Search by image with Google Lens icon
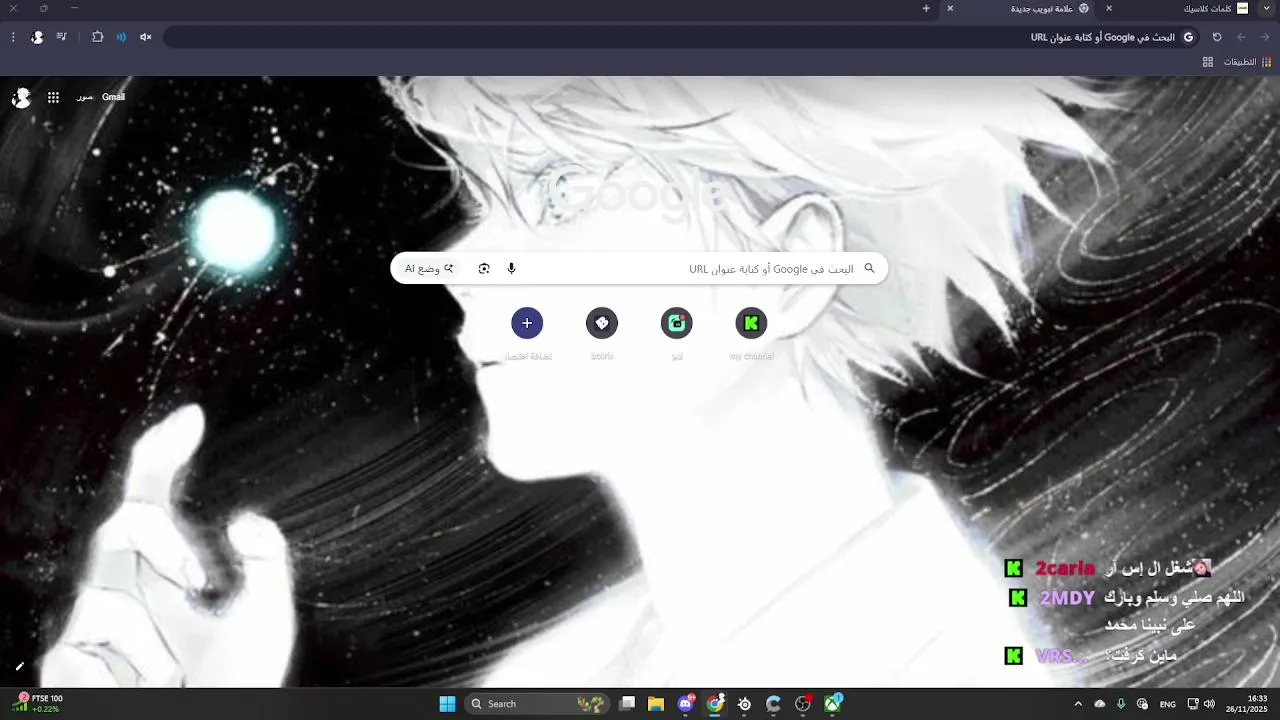Screen dimensions: 1280x720 [x=484, y=268]
